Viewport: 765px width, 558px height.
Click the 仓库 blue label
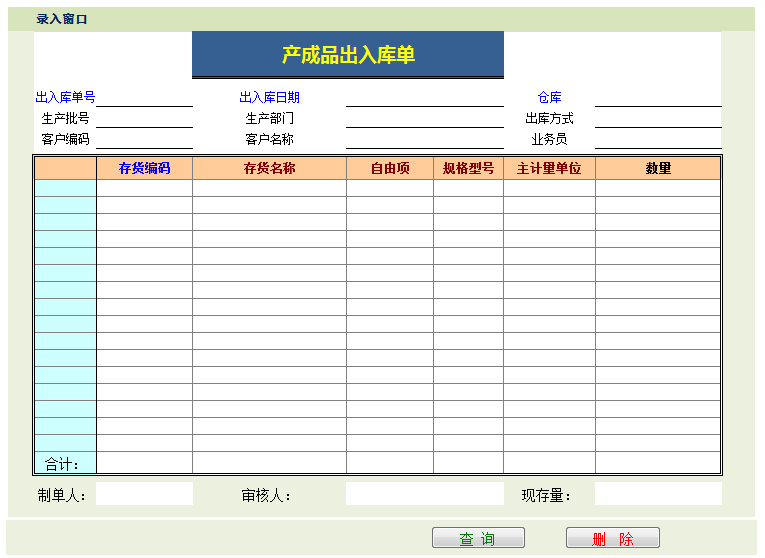(549, 97)
